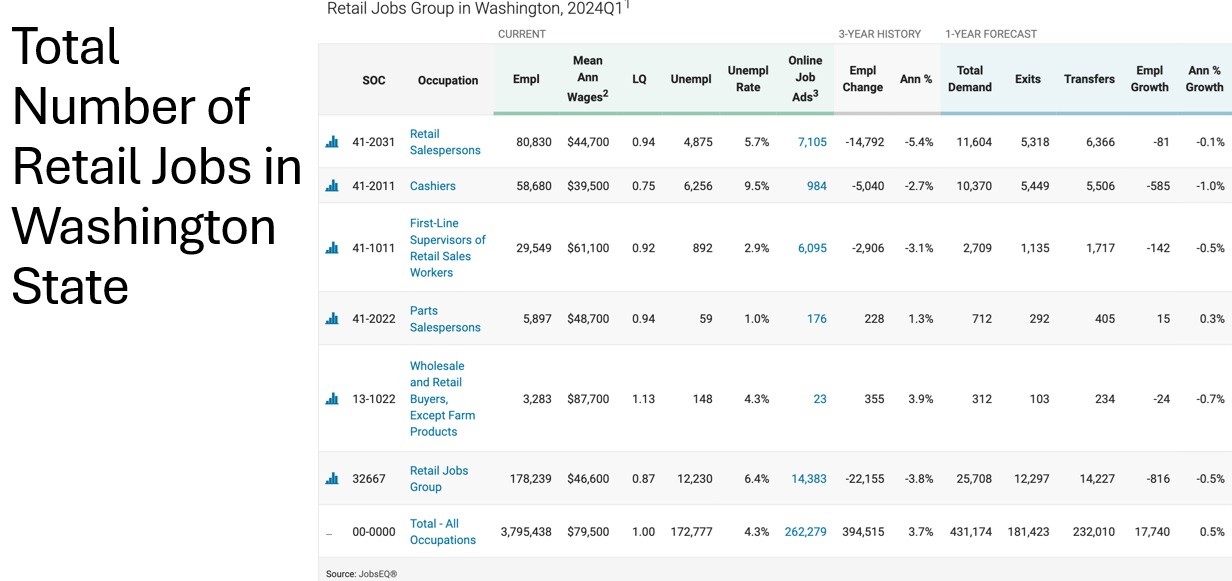Click chart icon beside Cashiers row
Viewport: 1232px width, 581px height.
click(332, 186)
